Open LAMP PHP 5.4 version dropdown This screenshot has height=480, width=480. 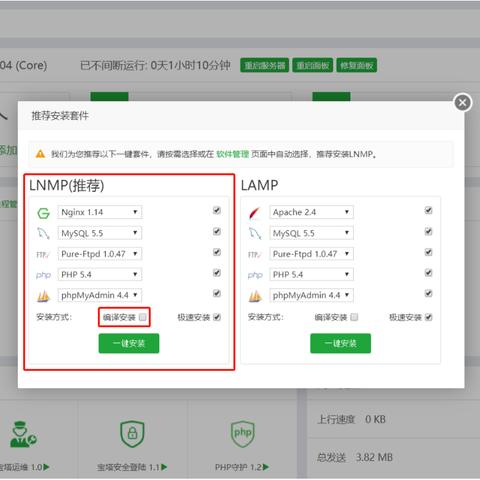[311, 274]
